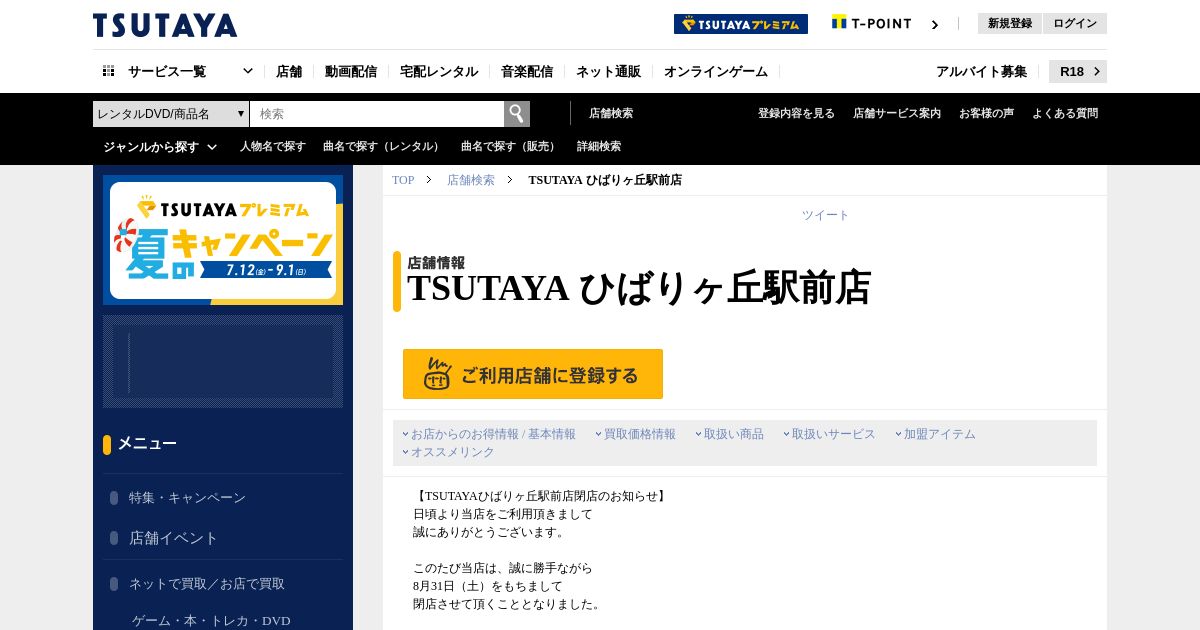The width and height of the screenshot is (1200, 630).
Task: Open 店舗 in the main navigation
Action: [x=289, y=71]
